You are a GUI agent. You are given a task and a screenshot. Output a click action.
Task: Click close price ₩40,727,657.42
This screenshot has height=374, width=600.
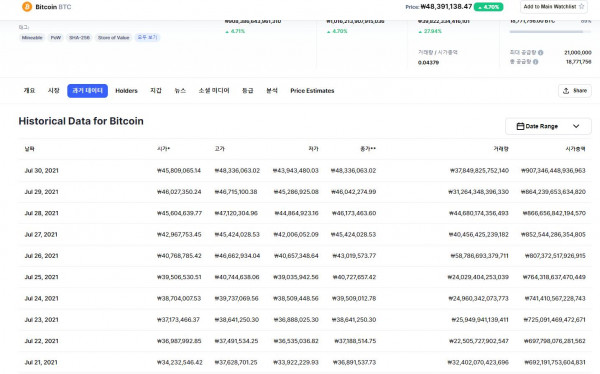click(354, 277)
